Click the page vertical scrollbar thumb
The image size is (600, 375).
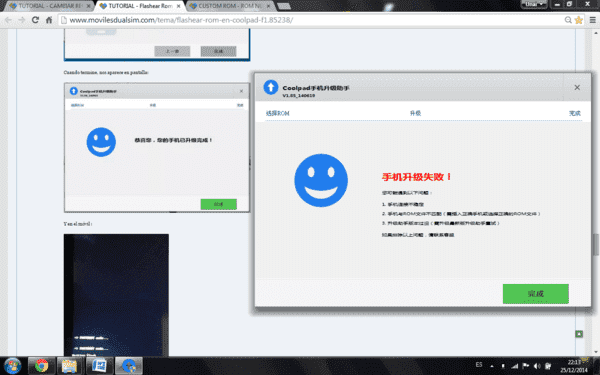coord(596,245)
